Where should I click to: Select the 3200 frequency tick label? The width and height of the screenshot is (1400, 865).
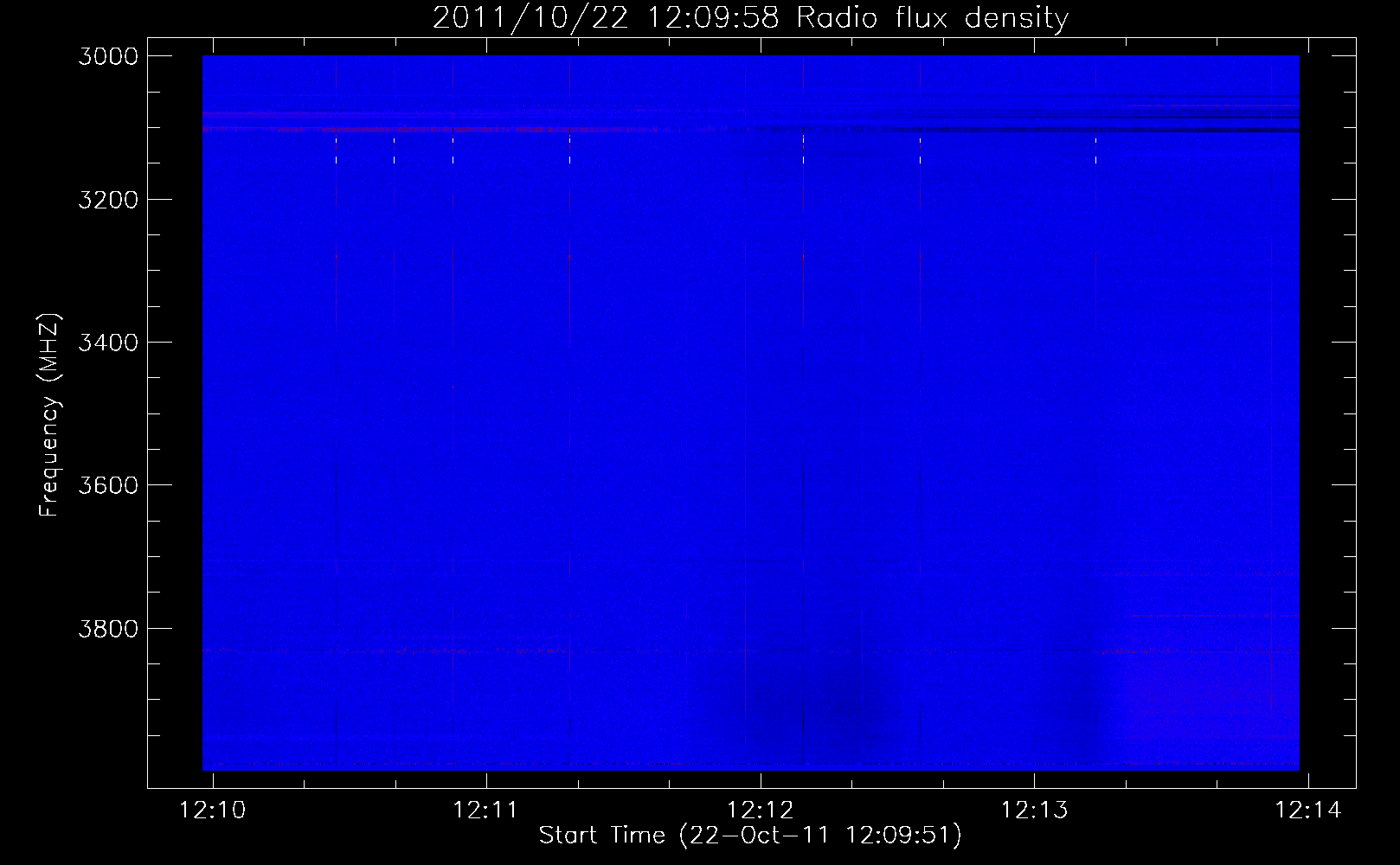pyautogui.click(x=108, y=200)
